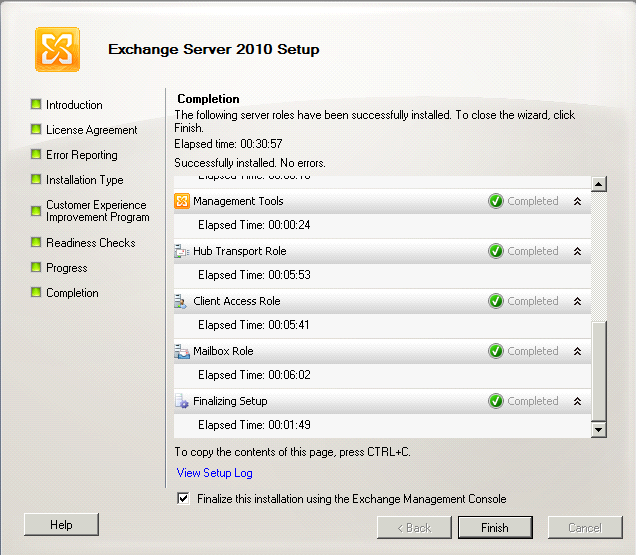636x555 pixels.
Task: Click green square beside Customer Experience Improvement Program
Action: [36, 211]
